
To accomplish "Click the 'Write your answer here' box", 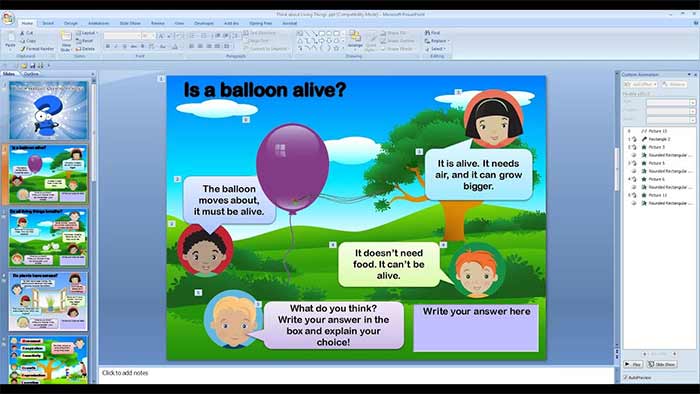I will (x=476, y=328).
